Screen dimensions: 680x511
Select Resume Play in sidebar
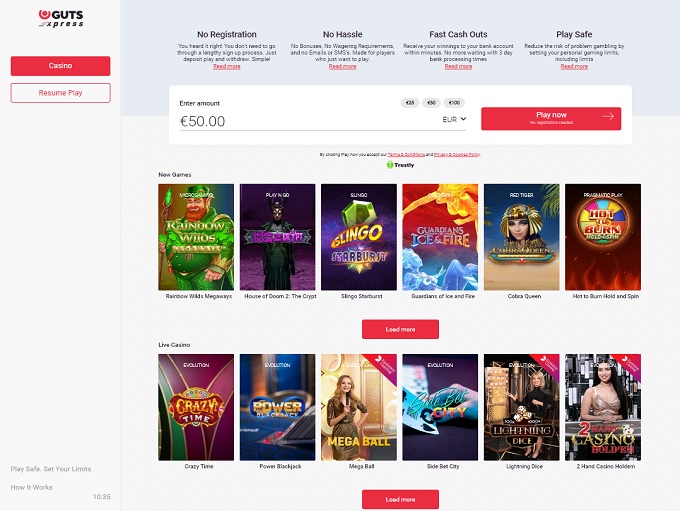(x=60, y=93)
